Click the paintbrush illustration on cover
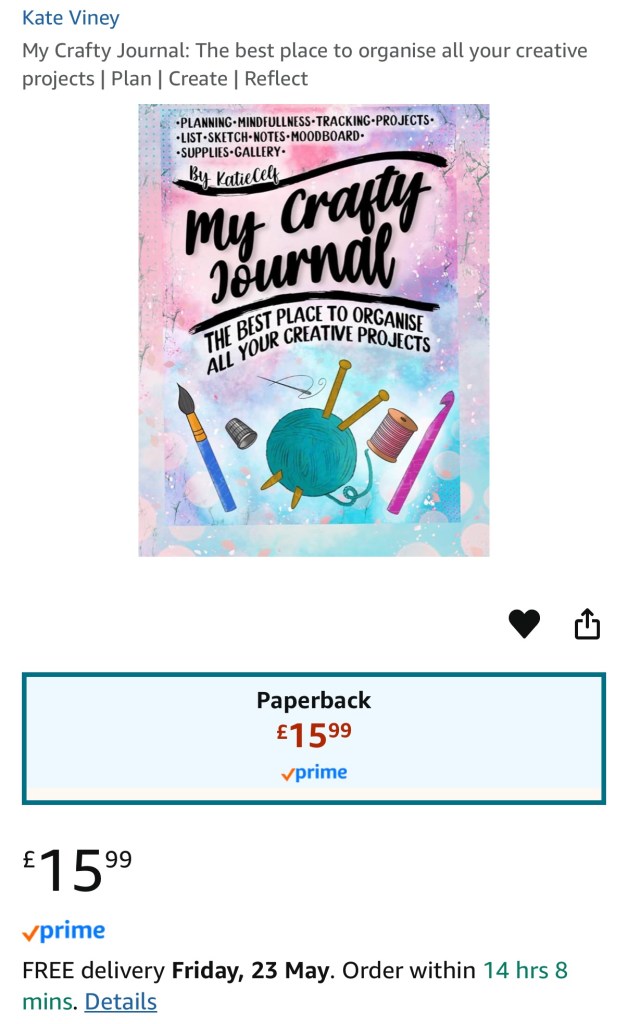The height and width of the screenshot is (1024, 628). 206,447
